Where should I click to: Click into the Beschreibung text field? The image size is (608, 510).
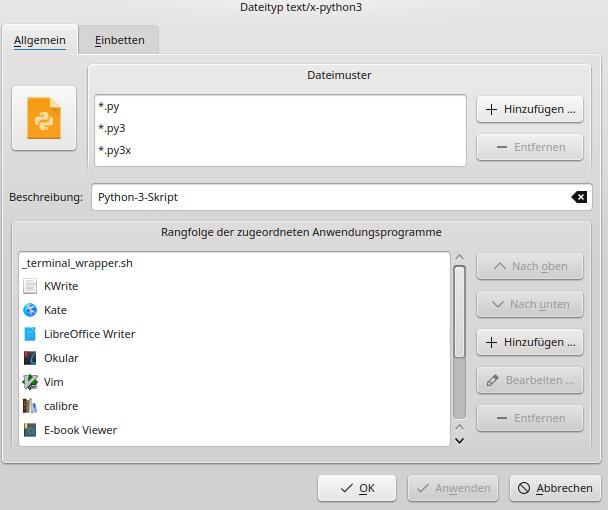tap(330, 197)
